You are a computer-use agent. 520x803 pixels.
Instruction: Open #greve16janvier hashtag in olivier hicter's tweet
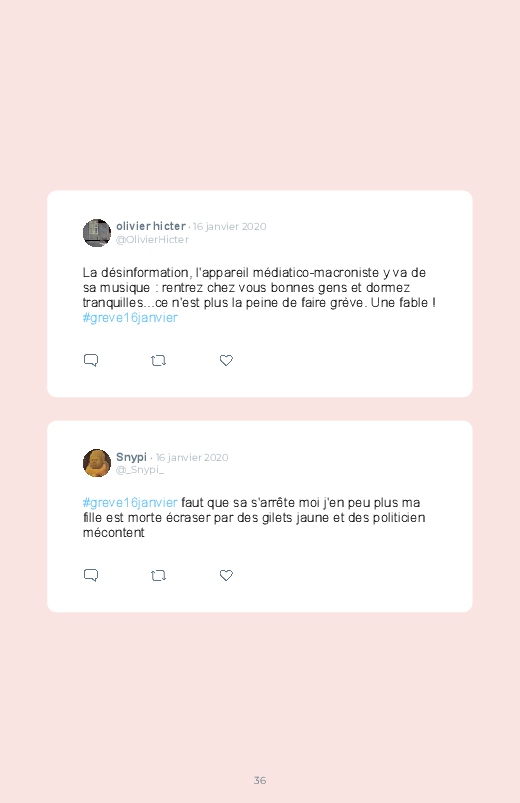click(x=130, y=318)
